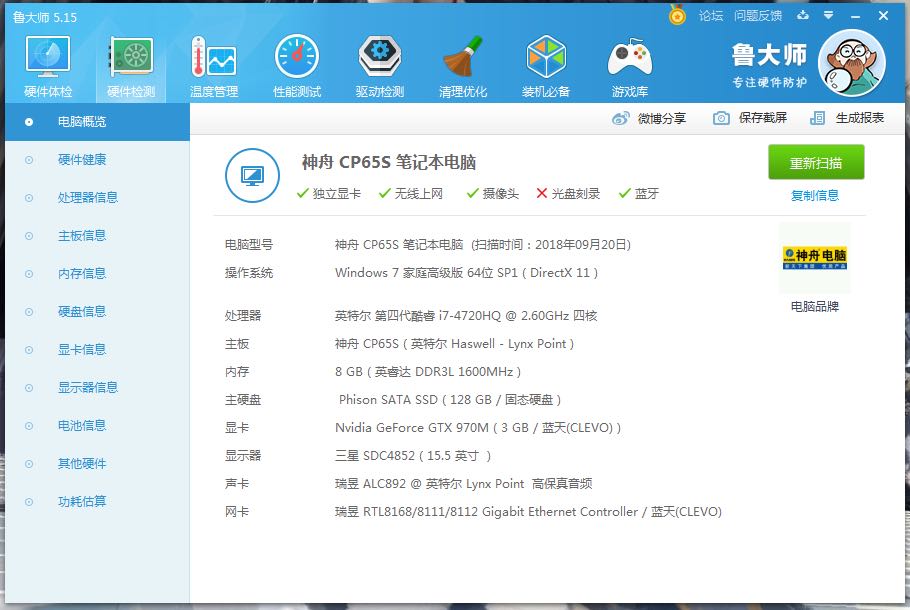This screenshot has width=910, height=610.
Task: Click the 瑞昱 ALC892 sound card value
Action: coord(463,483)
